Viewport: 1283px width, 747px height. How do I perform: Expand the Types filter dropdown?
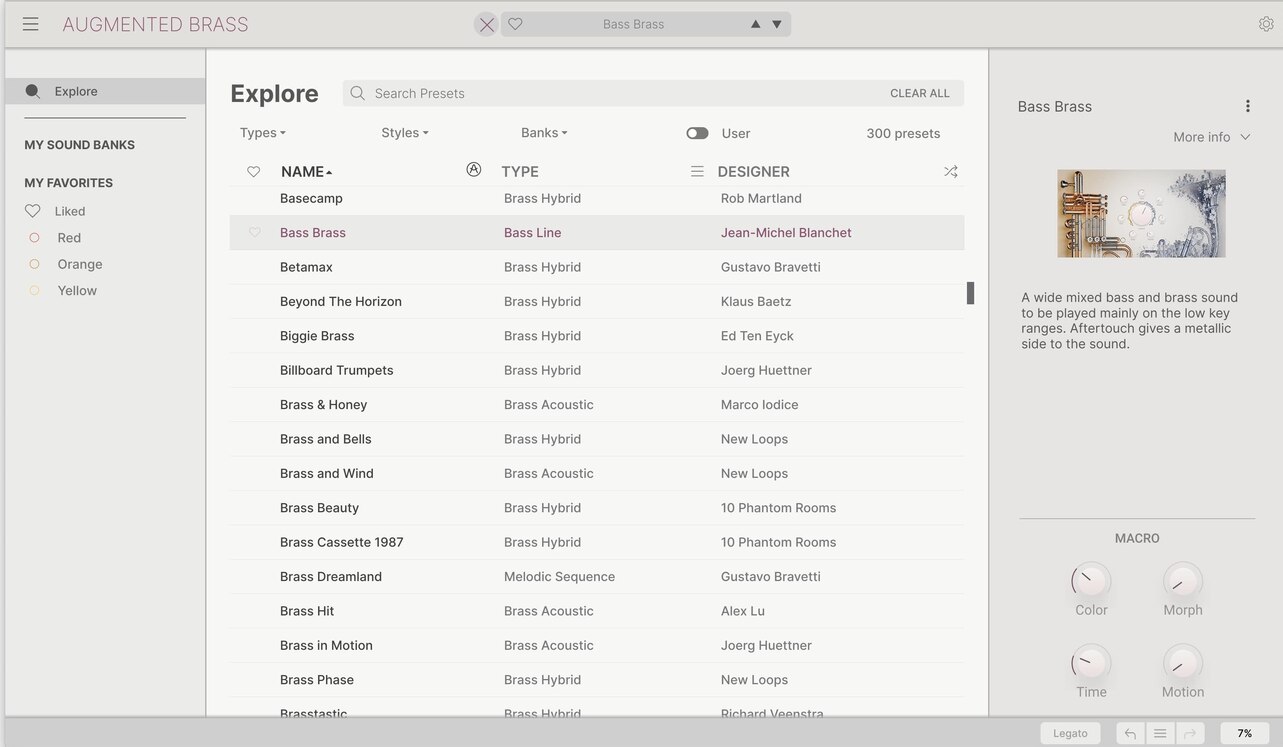tap(262, 133)
